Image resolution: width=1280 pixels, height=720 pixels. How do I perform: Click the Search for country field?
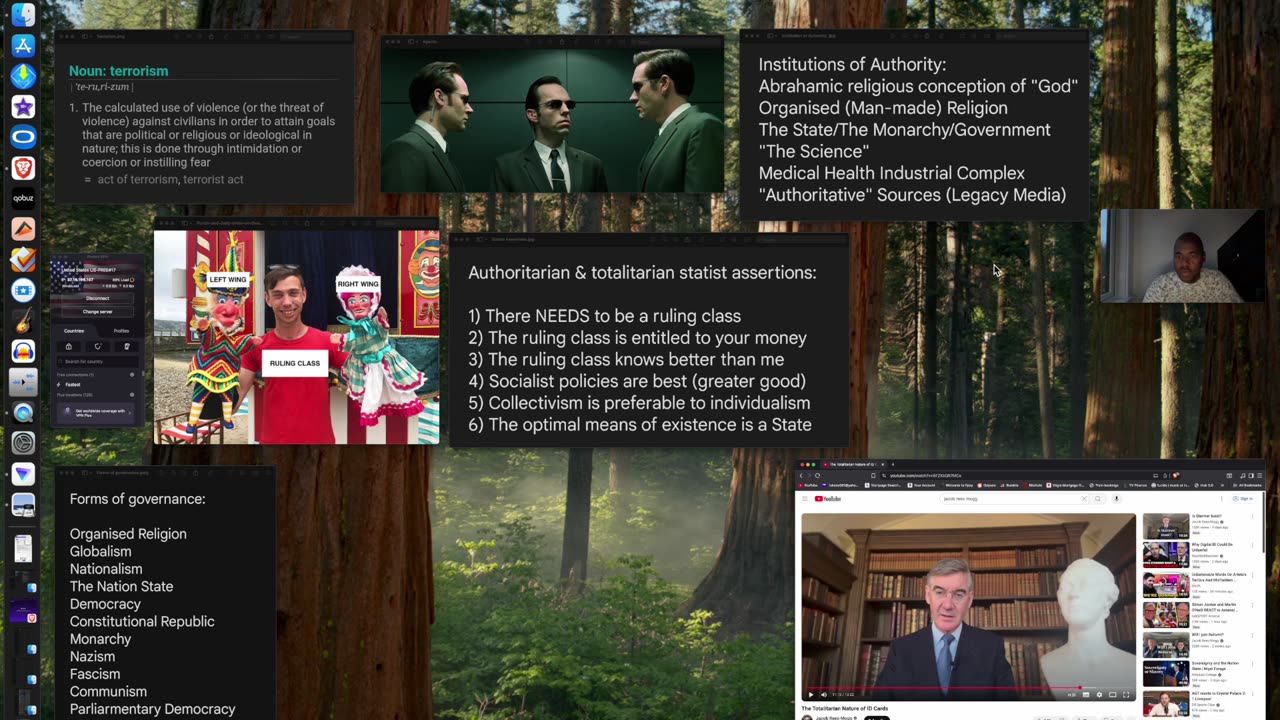click(x=97, y=362)
